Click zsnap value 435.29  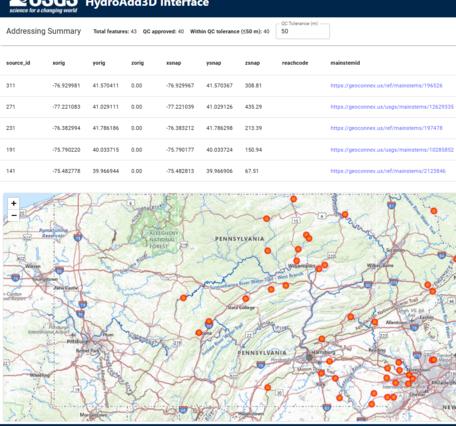point(253,107)
